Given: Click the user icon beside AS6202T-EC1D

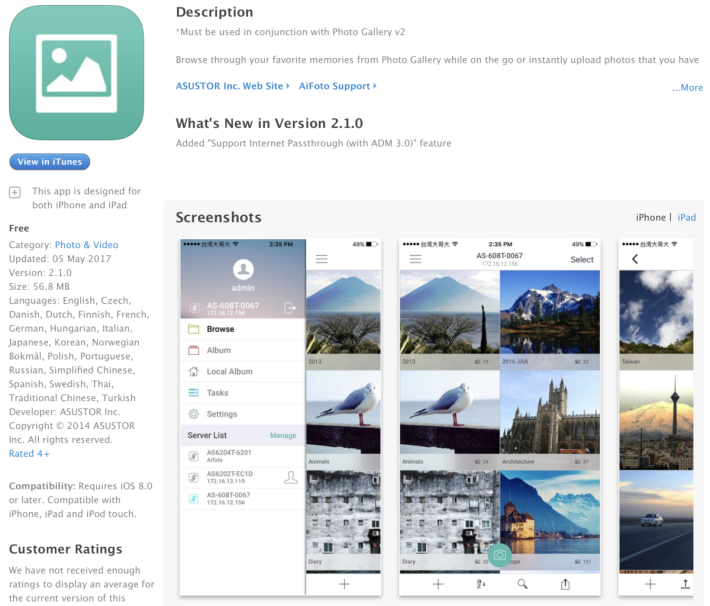Looking at the screenshot, I should click(291, 477).
